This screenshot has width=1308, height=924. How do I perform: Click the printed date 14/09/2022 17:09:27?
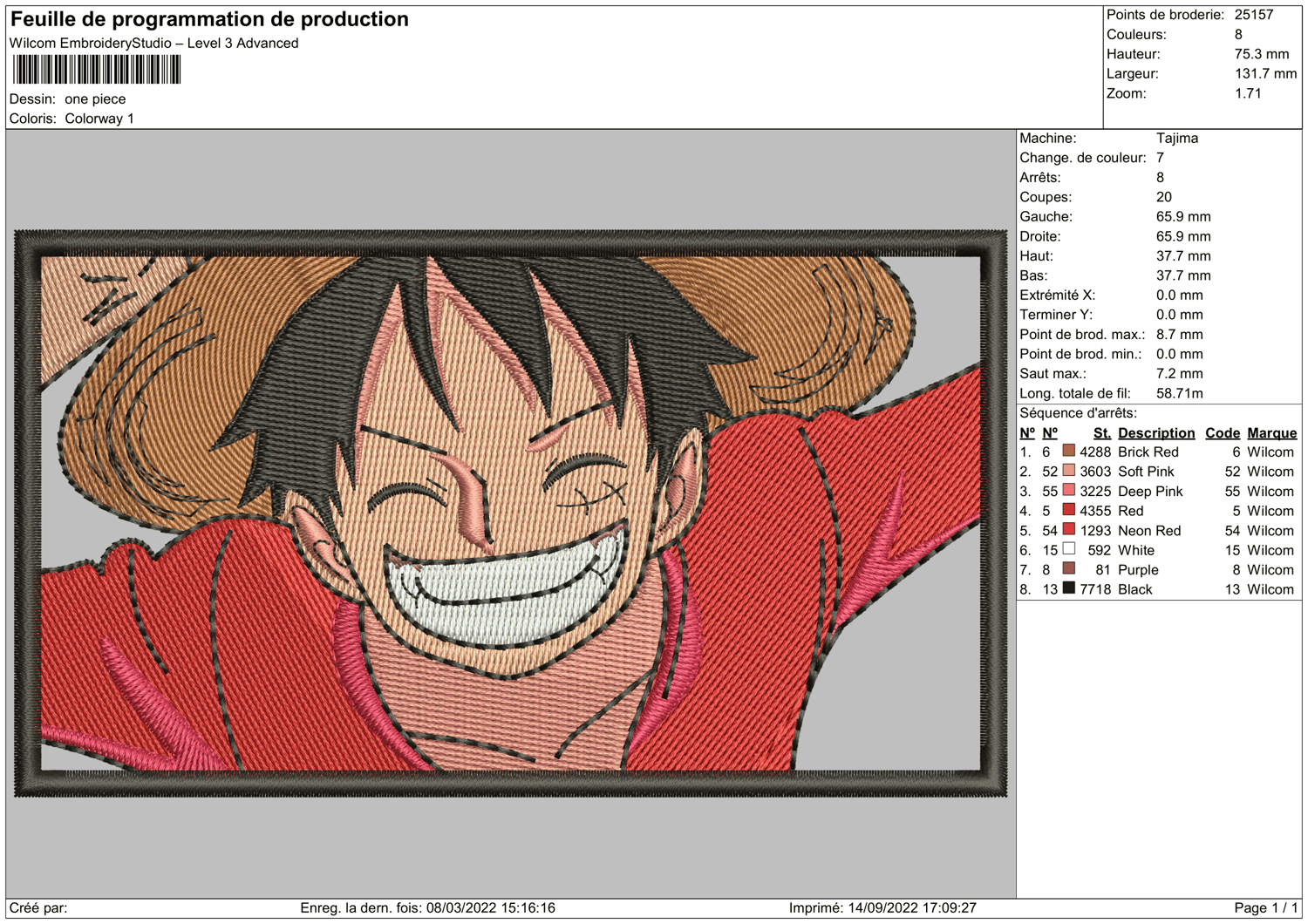(x=913, y=908)
